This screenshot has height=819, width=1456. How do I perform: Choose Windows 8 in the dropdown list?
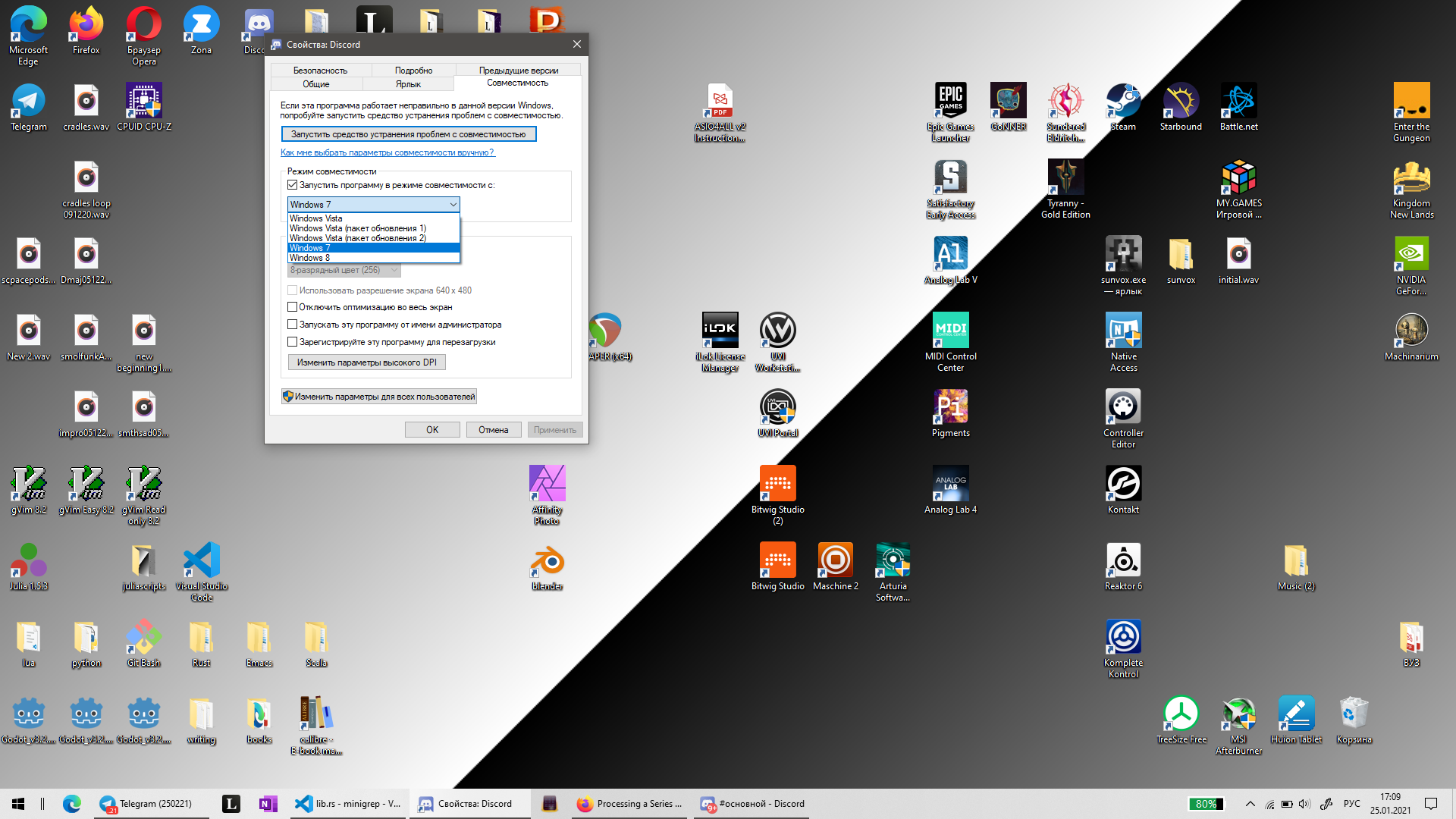[373, 258]
